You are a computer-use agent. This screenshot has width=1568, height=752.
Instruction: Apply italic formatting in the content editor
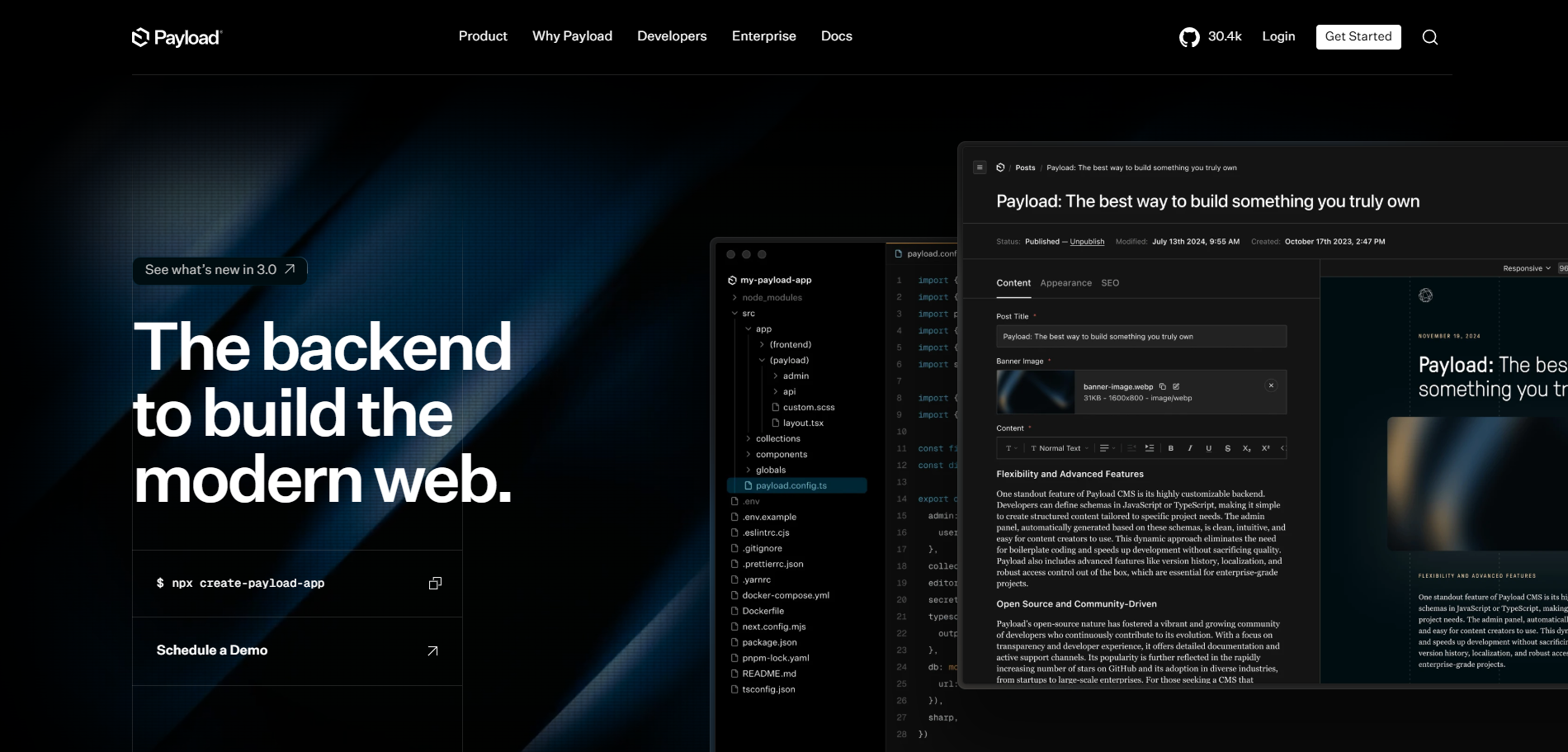pyautogui.click(x=1190, y=448)
